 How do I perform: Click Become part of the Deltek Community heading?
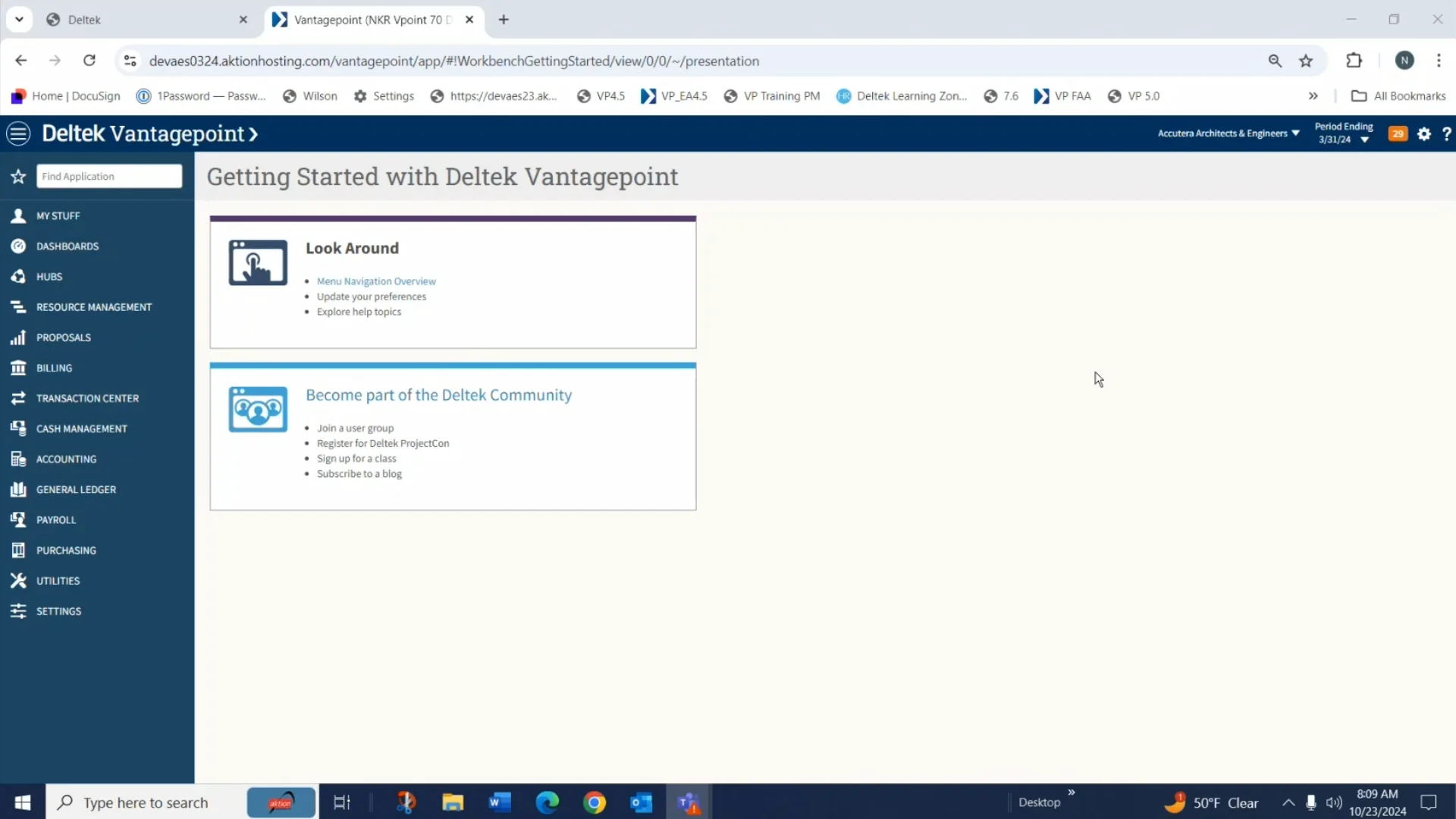click(438, 395)
